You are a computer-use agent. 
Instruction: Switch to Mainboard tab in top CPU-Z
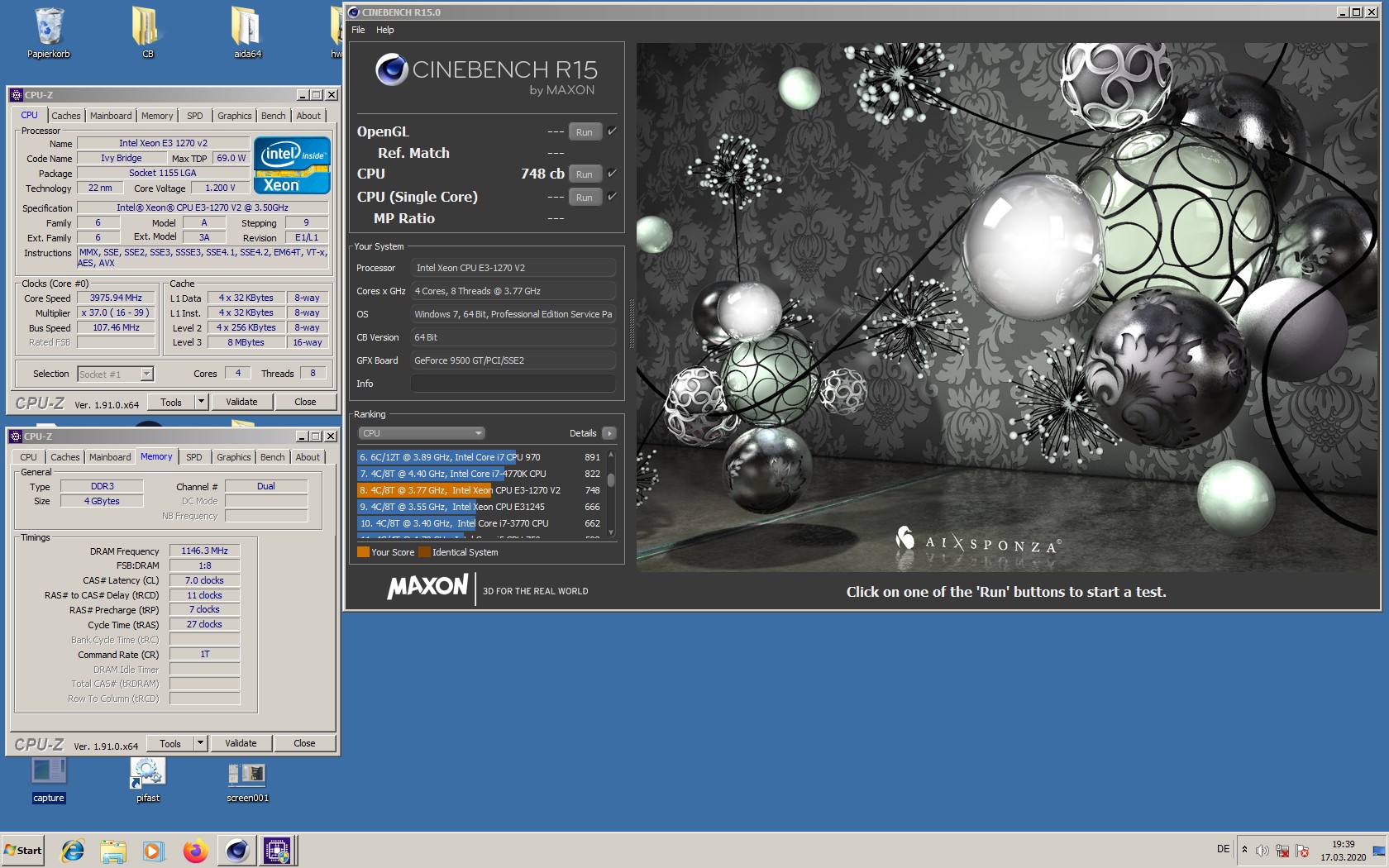(x=111, y=116)
